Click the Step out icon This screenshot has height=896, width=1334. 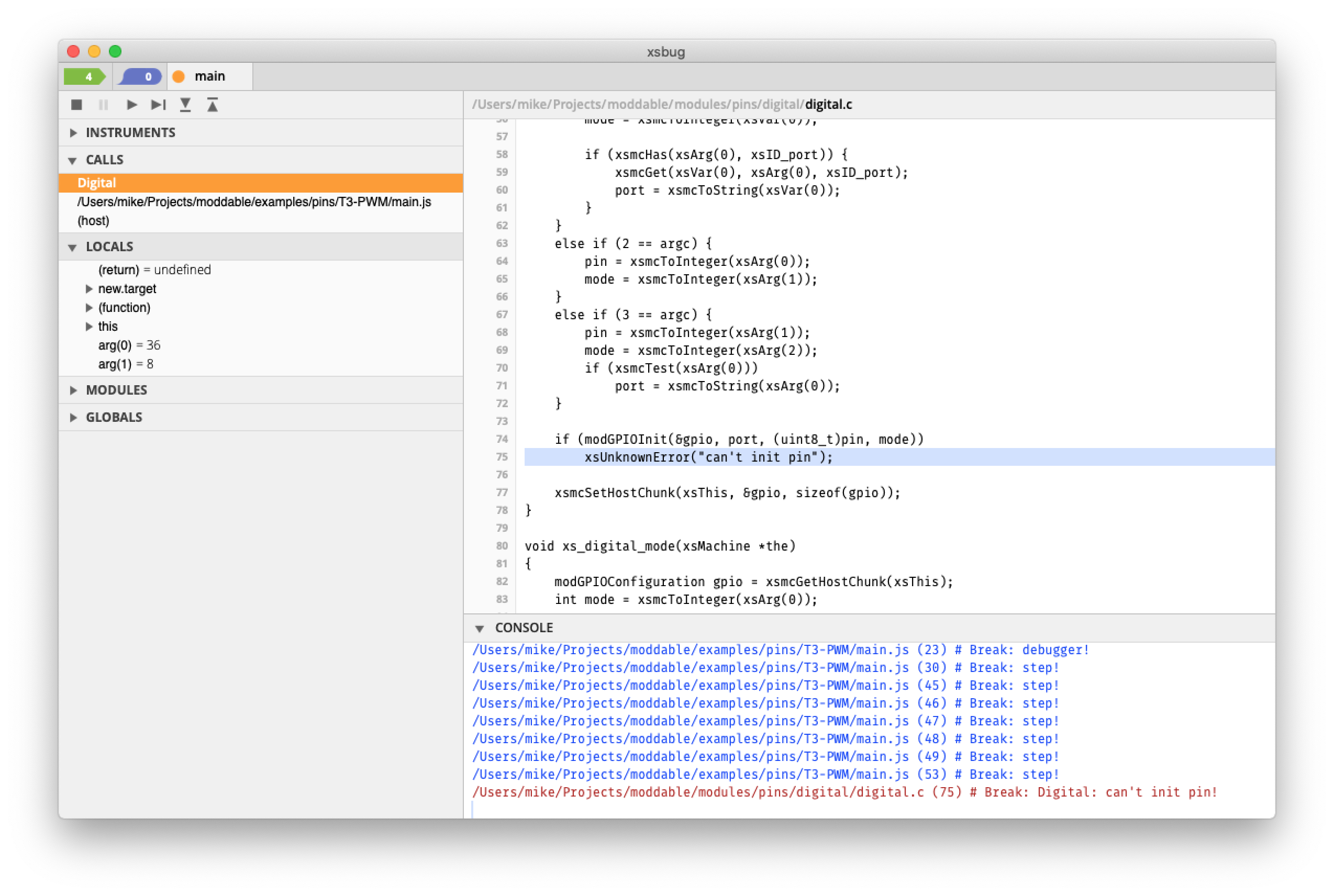coord(213,105)
